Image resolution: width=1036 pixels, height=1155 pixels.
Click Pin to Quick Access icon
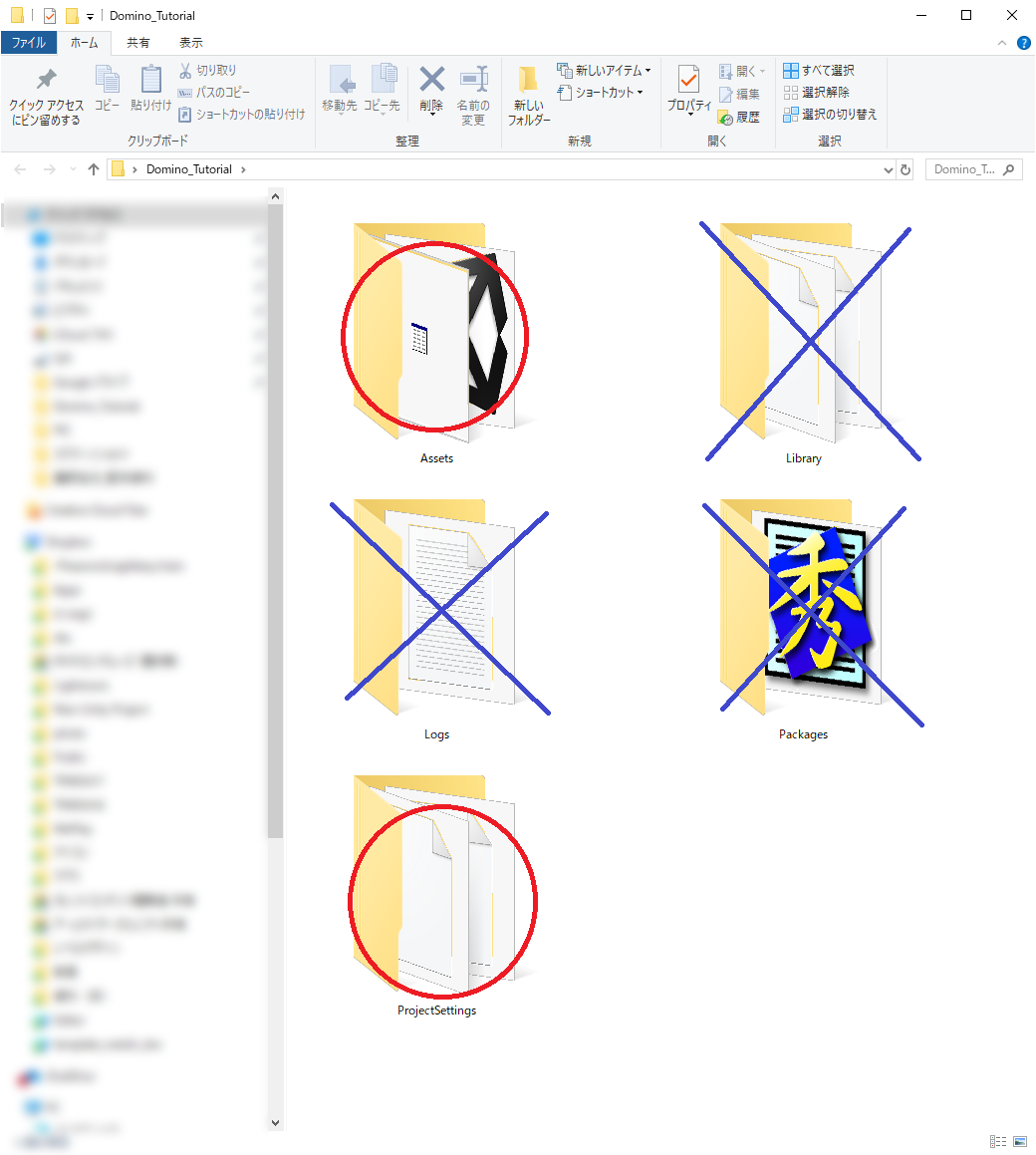pos(47,79)
